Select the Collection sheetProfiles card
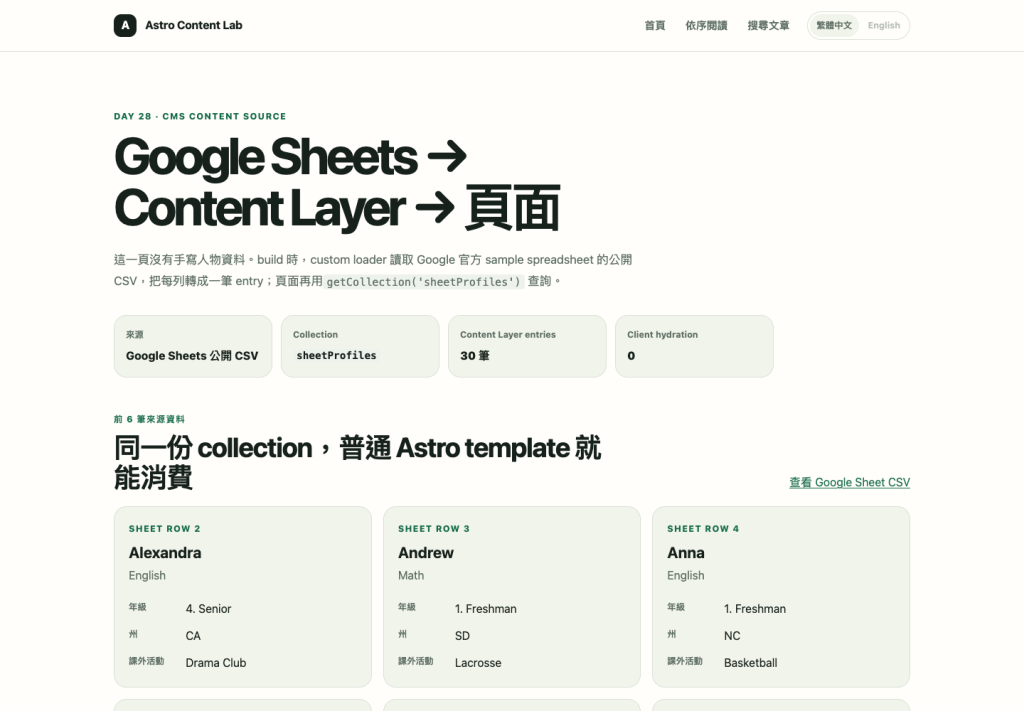Image resolution: width=1024 pixels, height=711 pixels. click(360, 346)
